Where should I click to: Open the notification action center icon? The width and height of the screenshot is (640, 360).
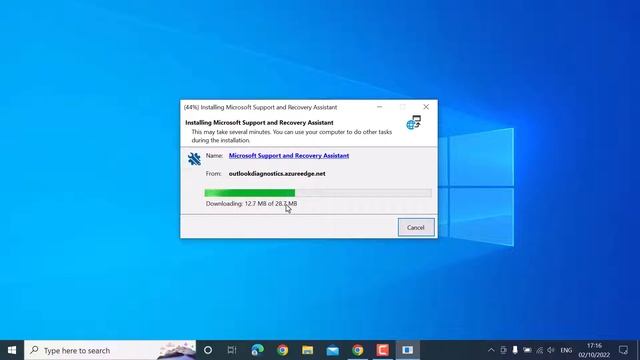[623, 350]
